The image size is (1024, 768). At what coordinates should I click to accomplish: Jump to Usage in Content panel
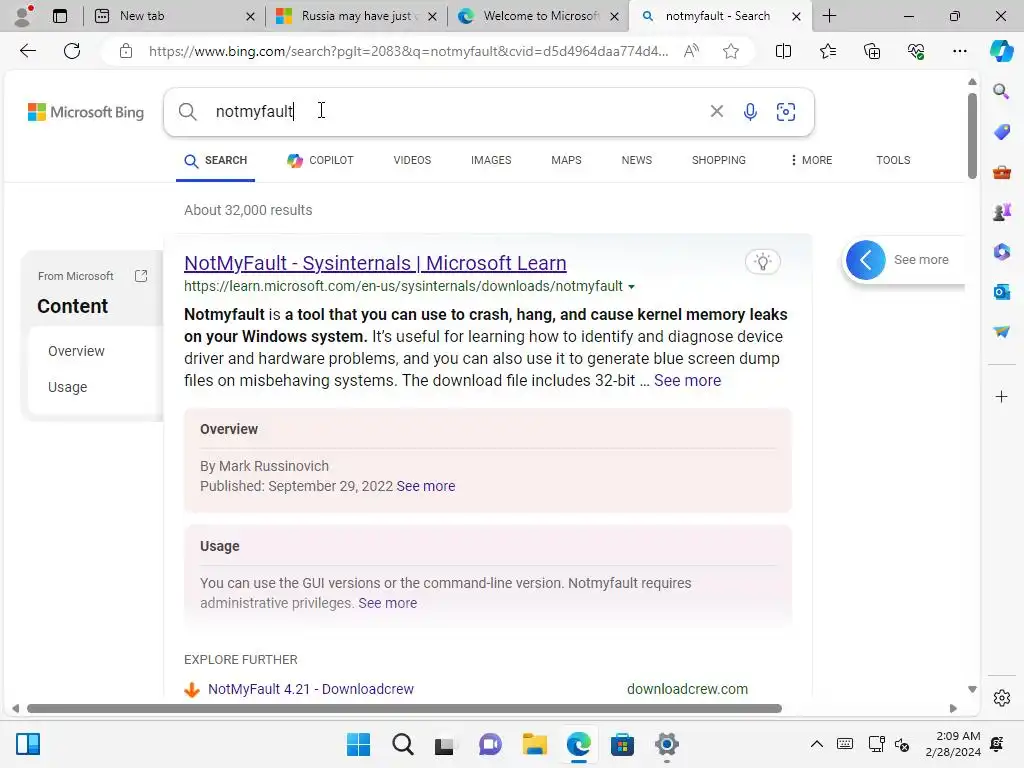[67, 387]
